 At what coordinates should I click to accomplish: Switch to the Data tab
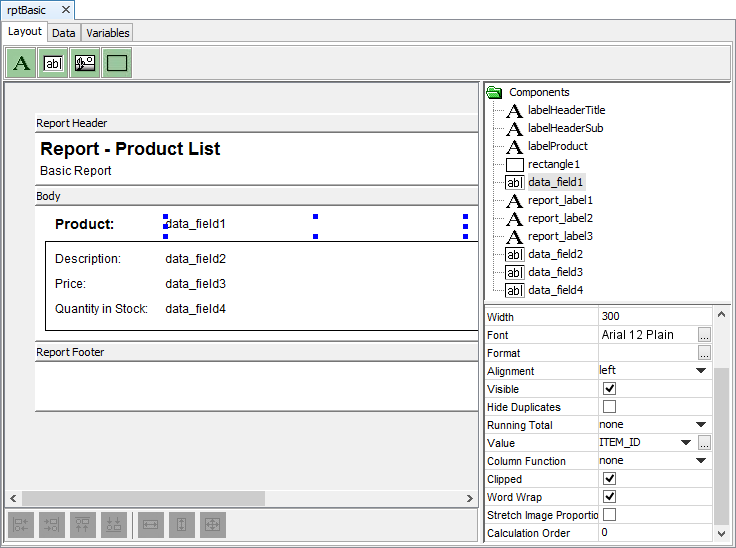[x=63, y=33]
